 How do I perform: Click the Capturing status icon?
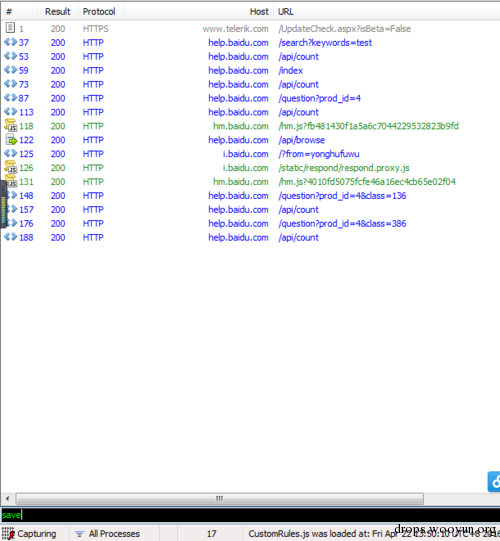(8, 533)
